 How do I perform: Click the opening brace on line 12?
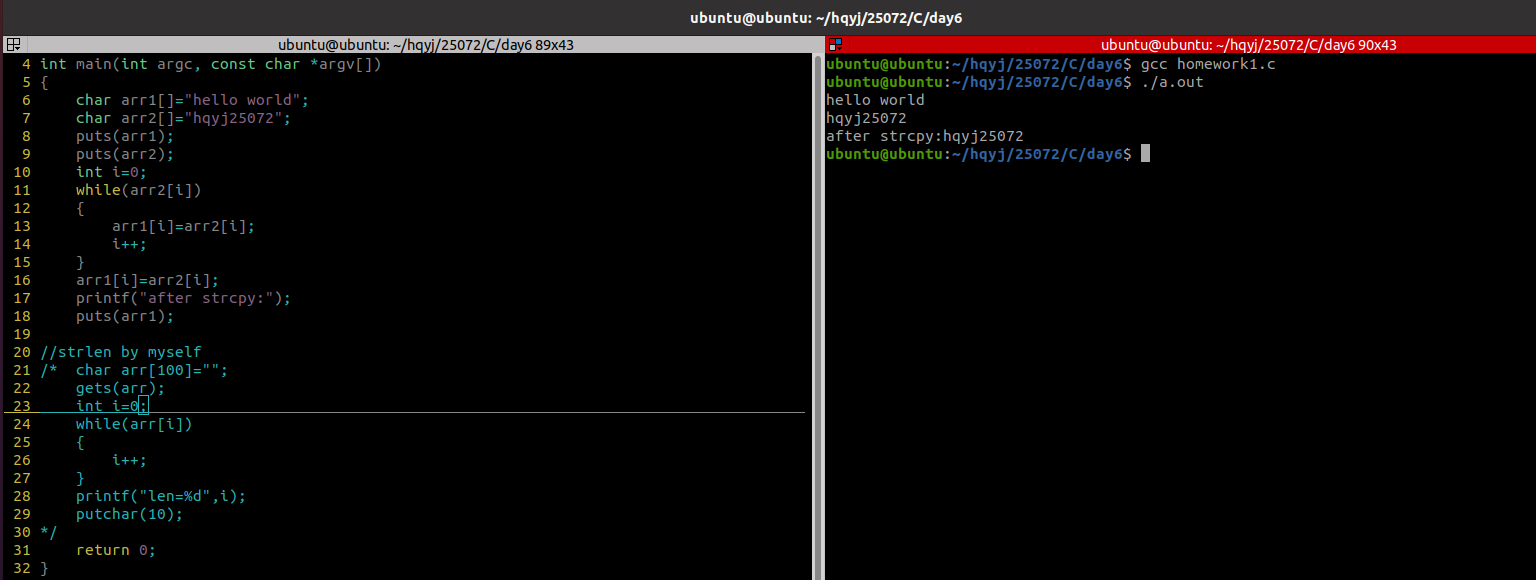(x=80, y=208)
